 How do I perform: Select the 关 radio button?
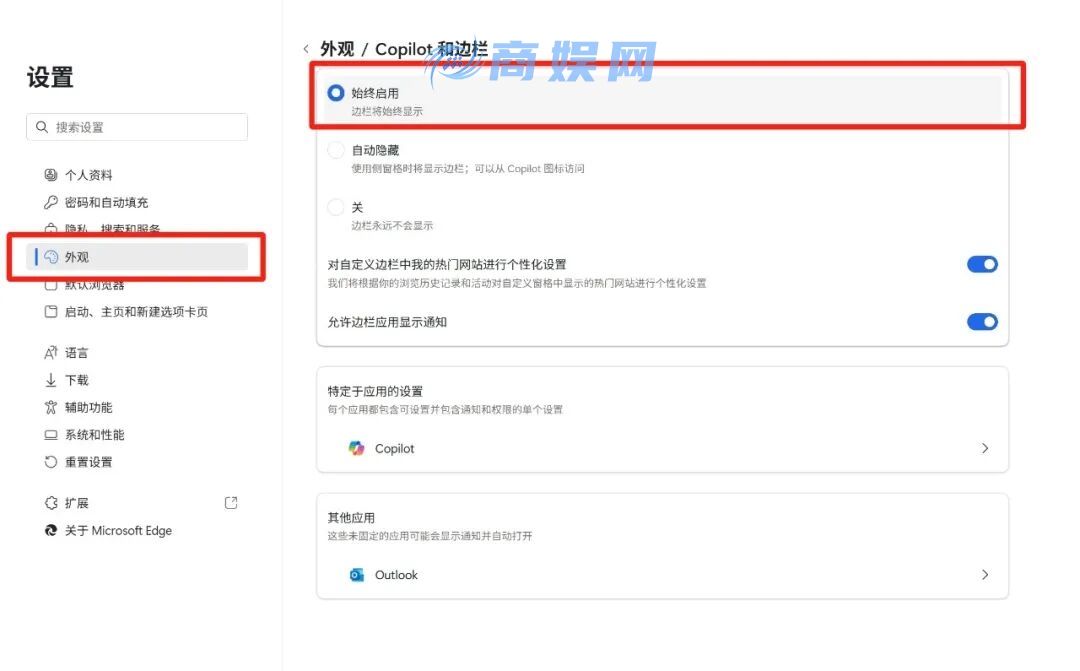[x=336, y=207]
